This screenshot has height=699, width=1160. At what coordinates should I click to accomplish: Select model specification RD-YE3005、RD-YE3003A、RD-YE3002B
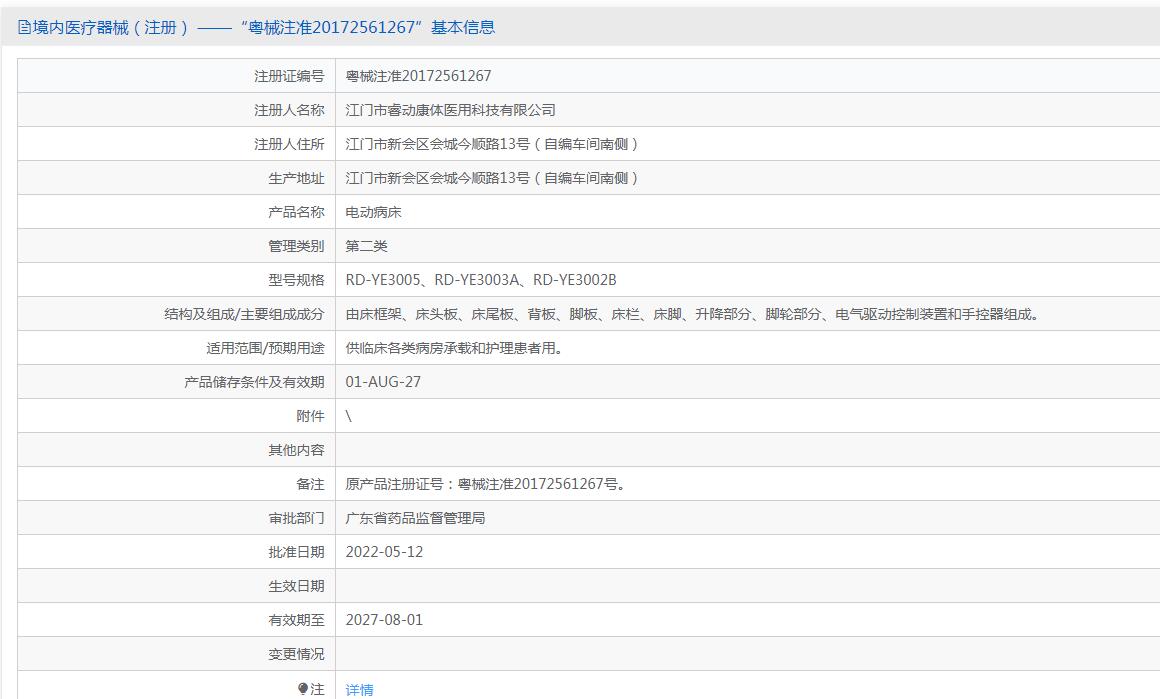click(x=481, y=280)
